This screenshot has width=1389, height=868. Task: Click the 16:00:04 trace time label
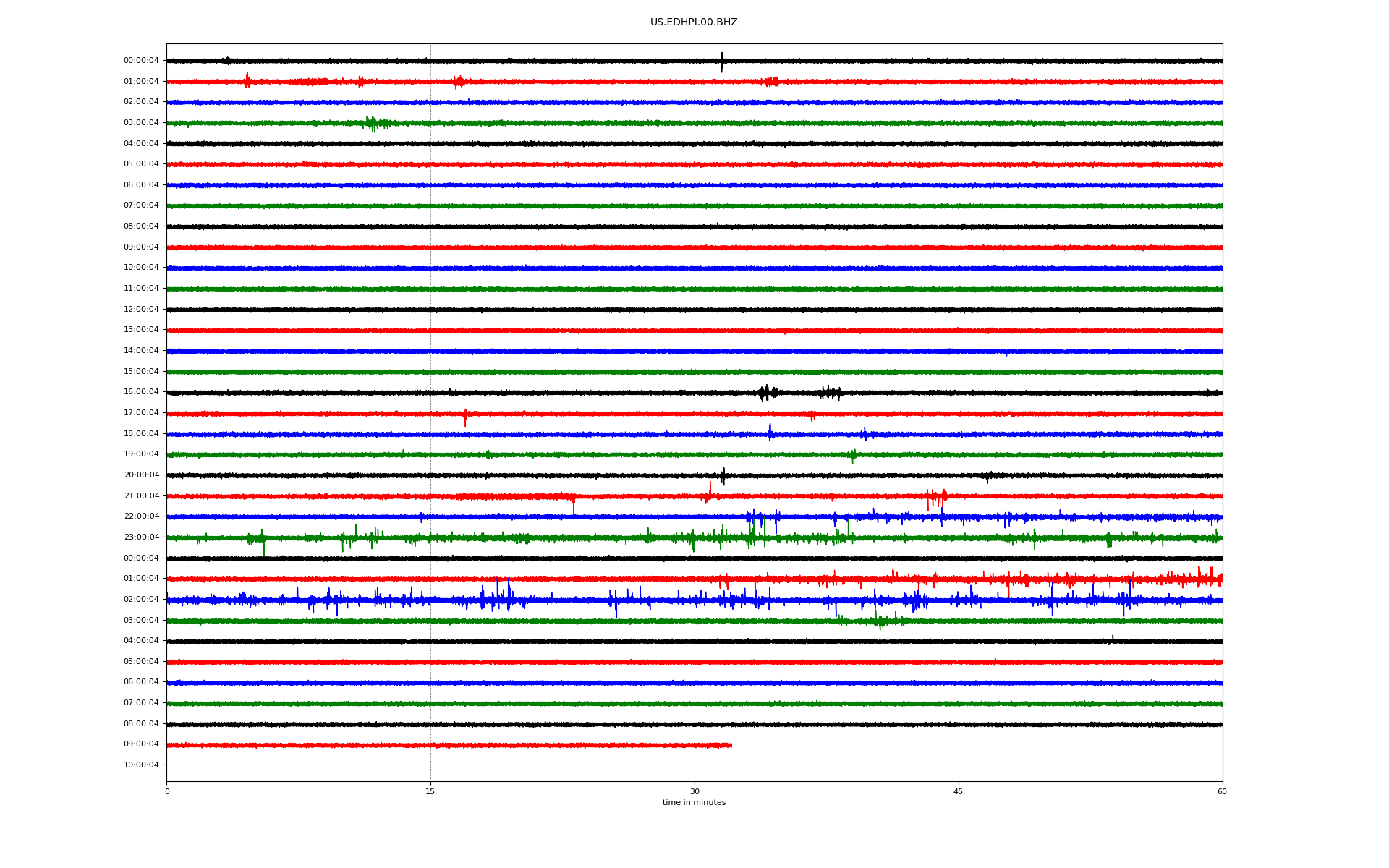point(141,392)
